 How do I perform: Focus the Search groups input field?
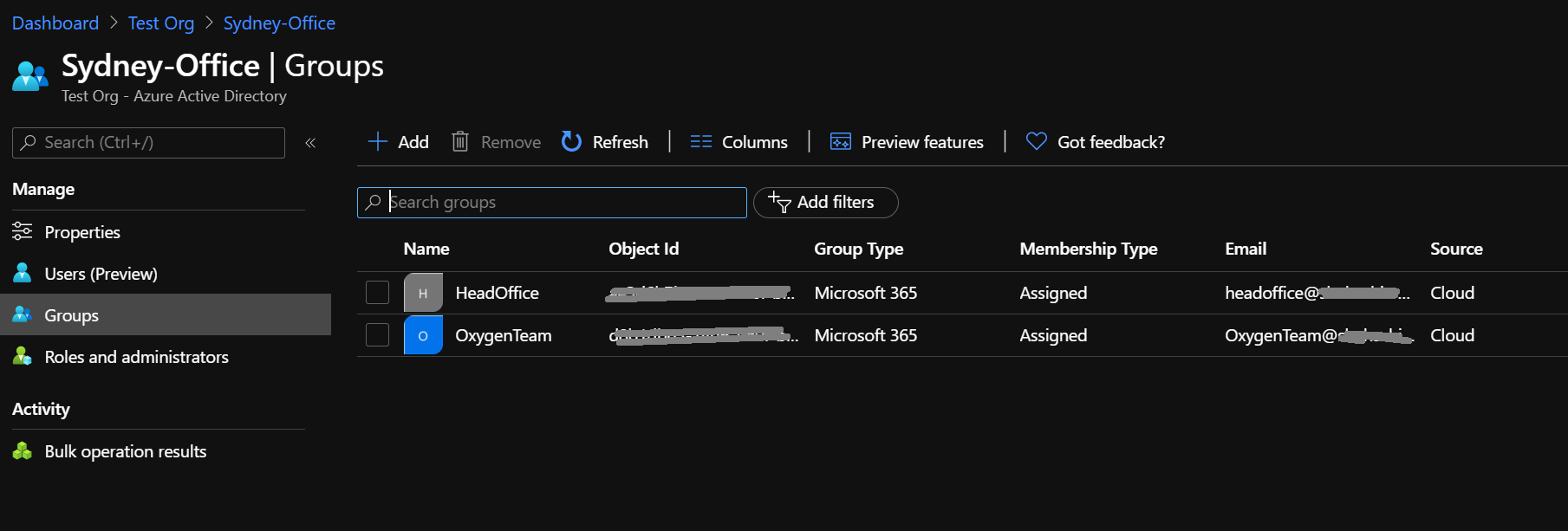tap(552, 202)
